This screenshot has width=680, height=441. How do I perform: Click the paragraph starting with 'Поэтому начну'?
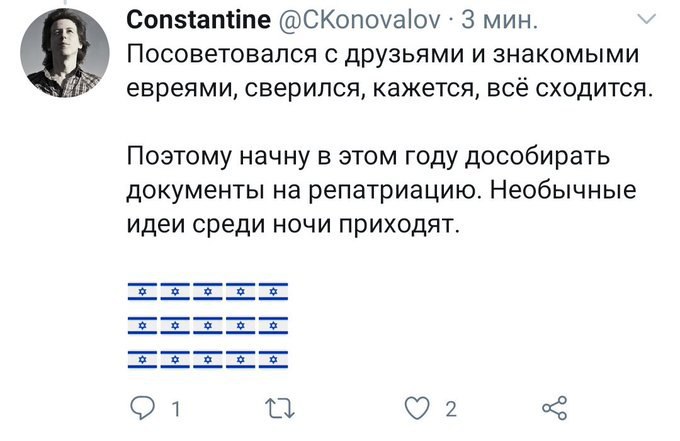tap(382, 192)
